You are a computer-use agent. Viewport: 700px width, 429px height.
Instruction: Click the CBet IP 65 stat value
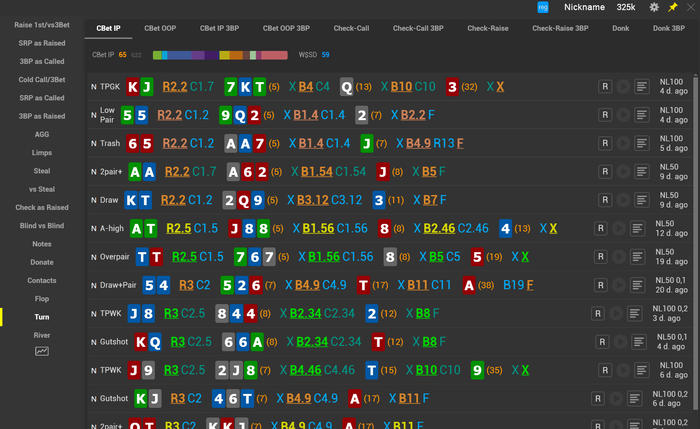click(122, 55)
